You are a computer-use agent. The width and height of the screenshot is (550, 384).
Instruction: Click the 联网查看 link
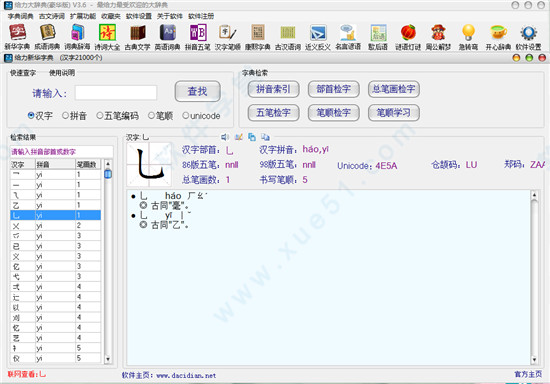[27, 374]
